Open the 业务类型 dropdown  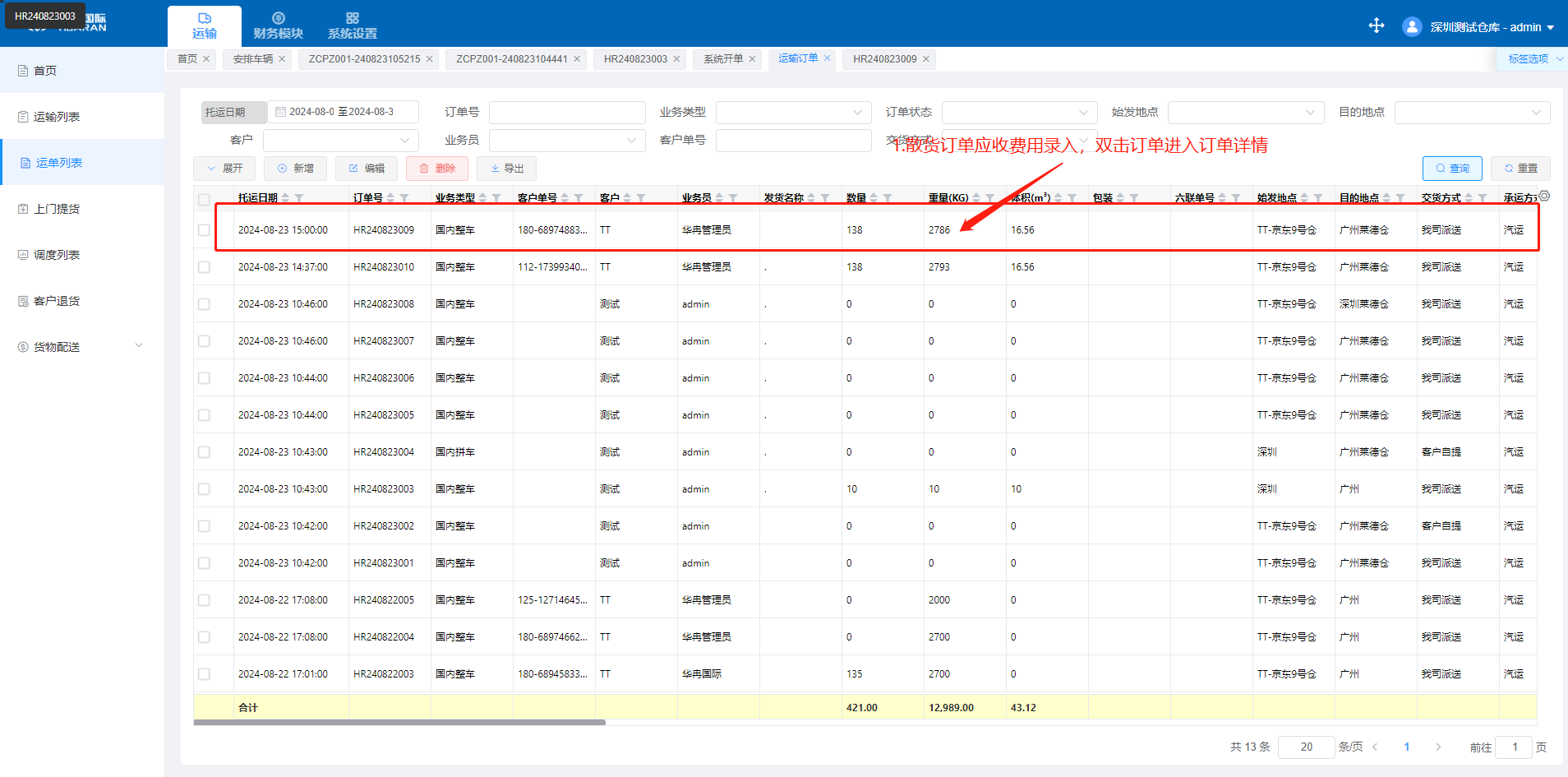793,113
